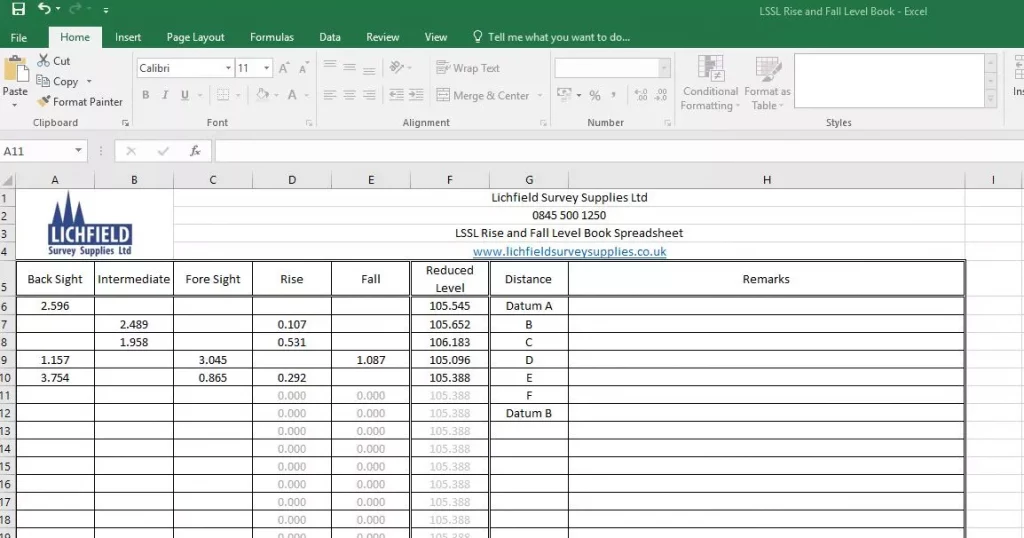This screenshot has width=1024, height=538.
Task: Open www.lichfieldsurveysupplies.co.uk link
Action: (569, 251)
